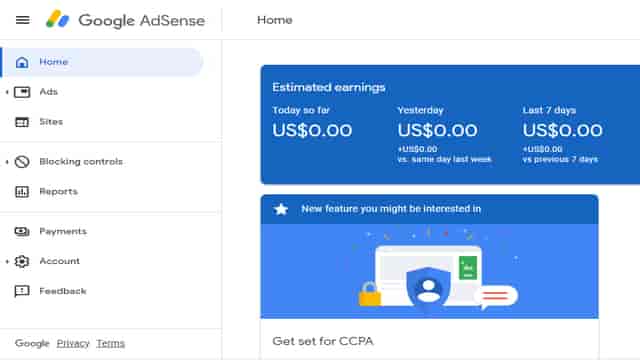Click the CCPA privacy shield illustration
Screen dimensions: 640x360
pyautogui.click(x=428, y=288)
